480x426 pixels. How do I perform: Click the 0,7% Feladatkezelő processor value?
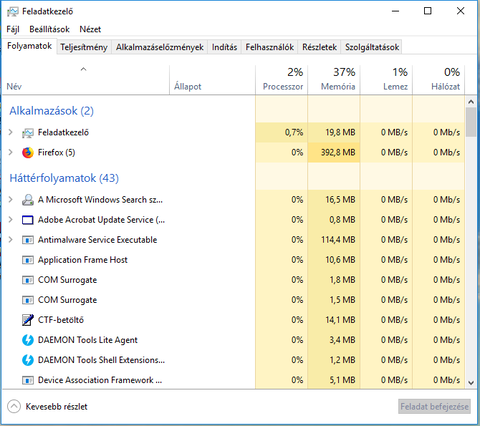(294, 133)
